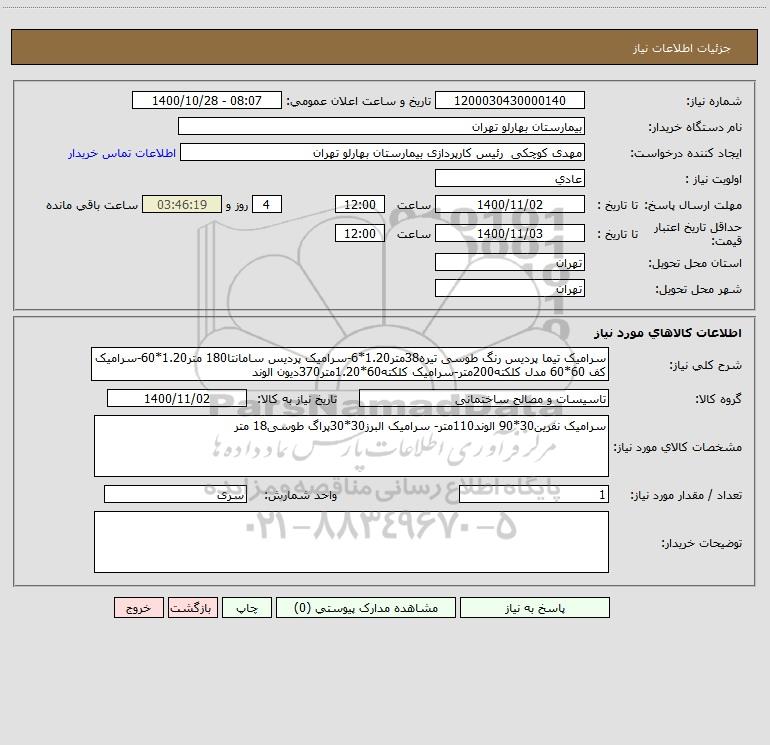Click the delivery province field 'تهران'

[510, 262]
